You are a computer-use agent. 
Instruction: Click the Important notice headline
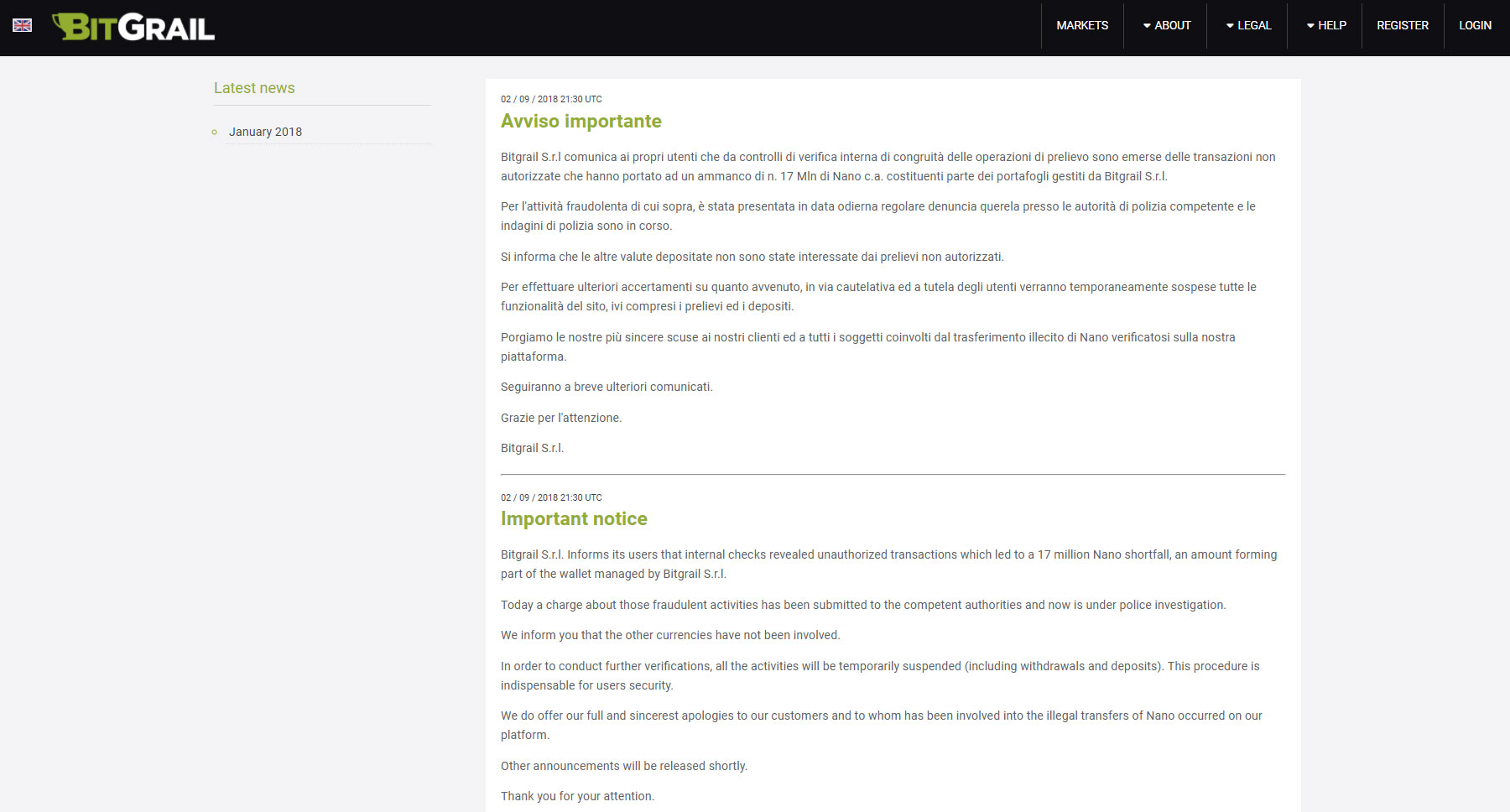574,518
